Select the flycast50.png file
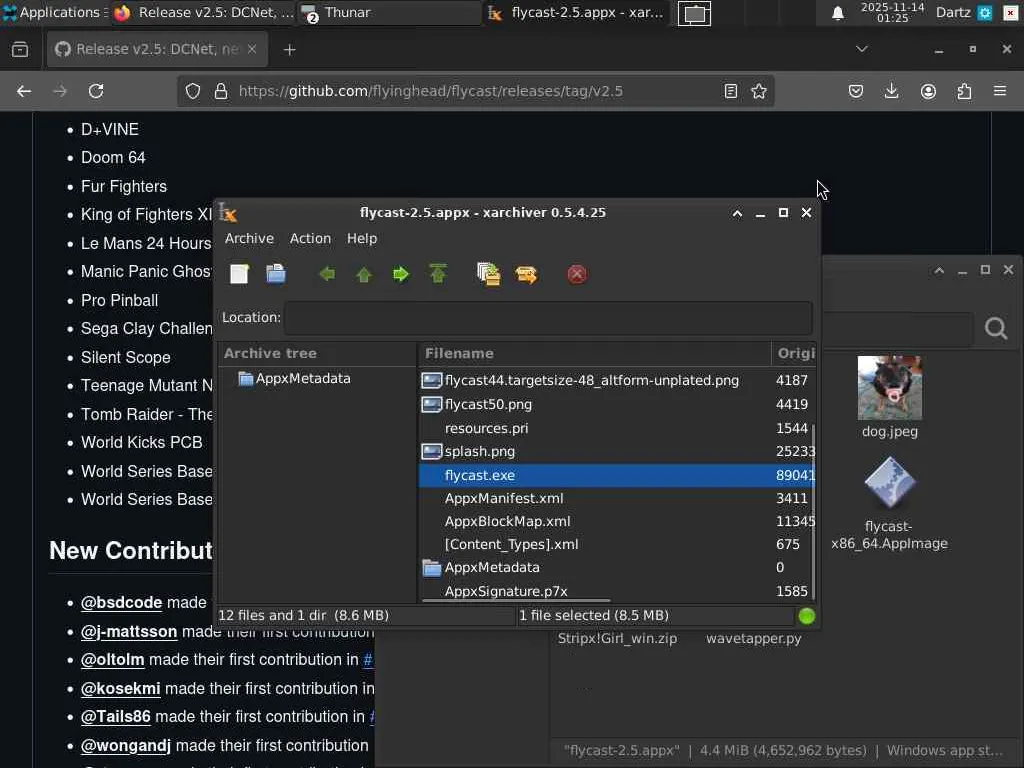This screenshot has height=768, width=1024. point(616,404)
